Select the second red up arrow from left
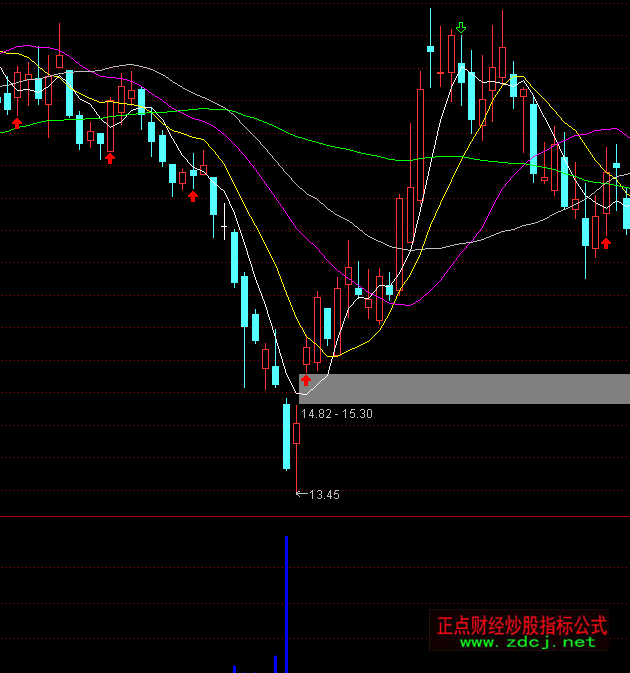This screenshot has height=673, width=630. click(x=110, y=156)
